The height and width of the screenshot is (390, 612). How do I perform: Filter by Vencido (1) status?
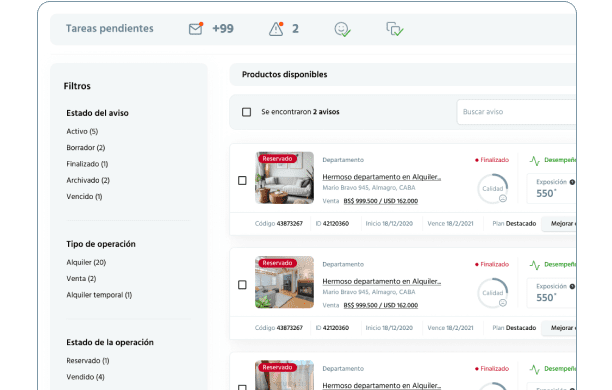click(84, 197)
